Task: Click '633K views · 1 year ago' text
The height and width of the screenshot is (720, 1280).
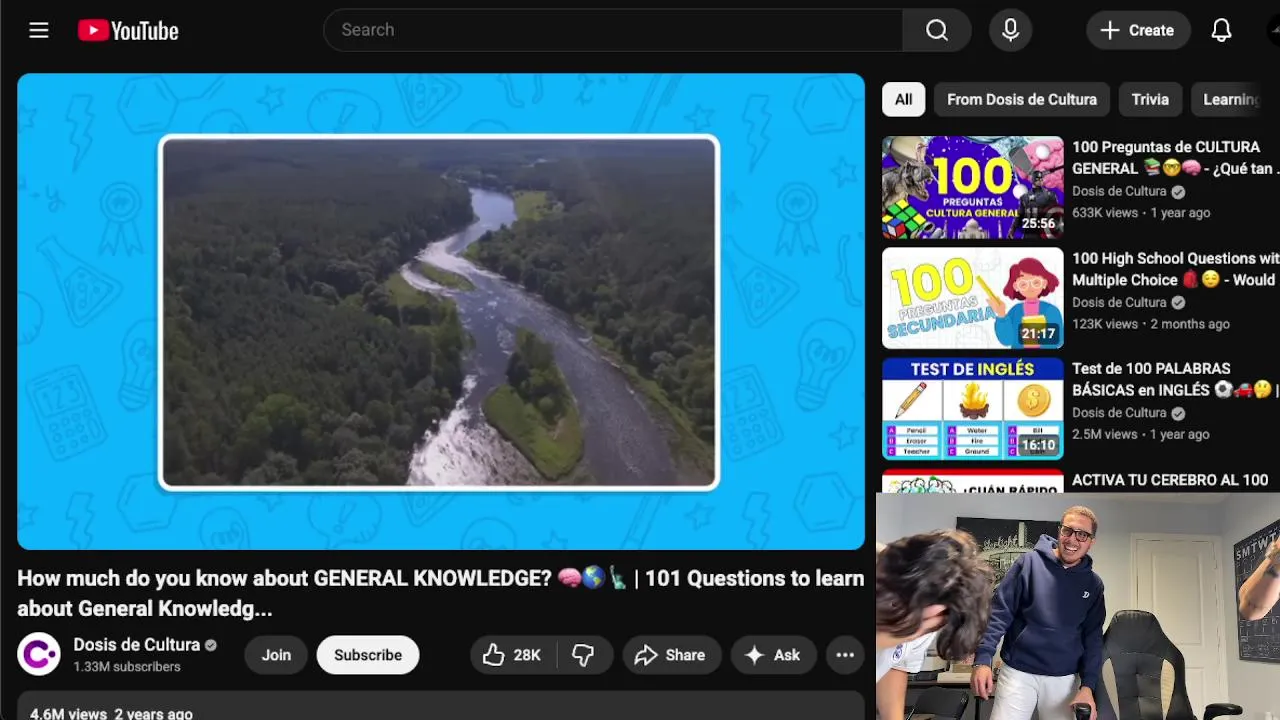Action: 1141,213
